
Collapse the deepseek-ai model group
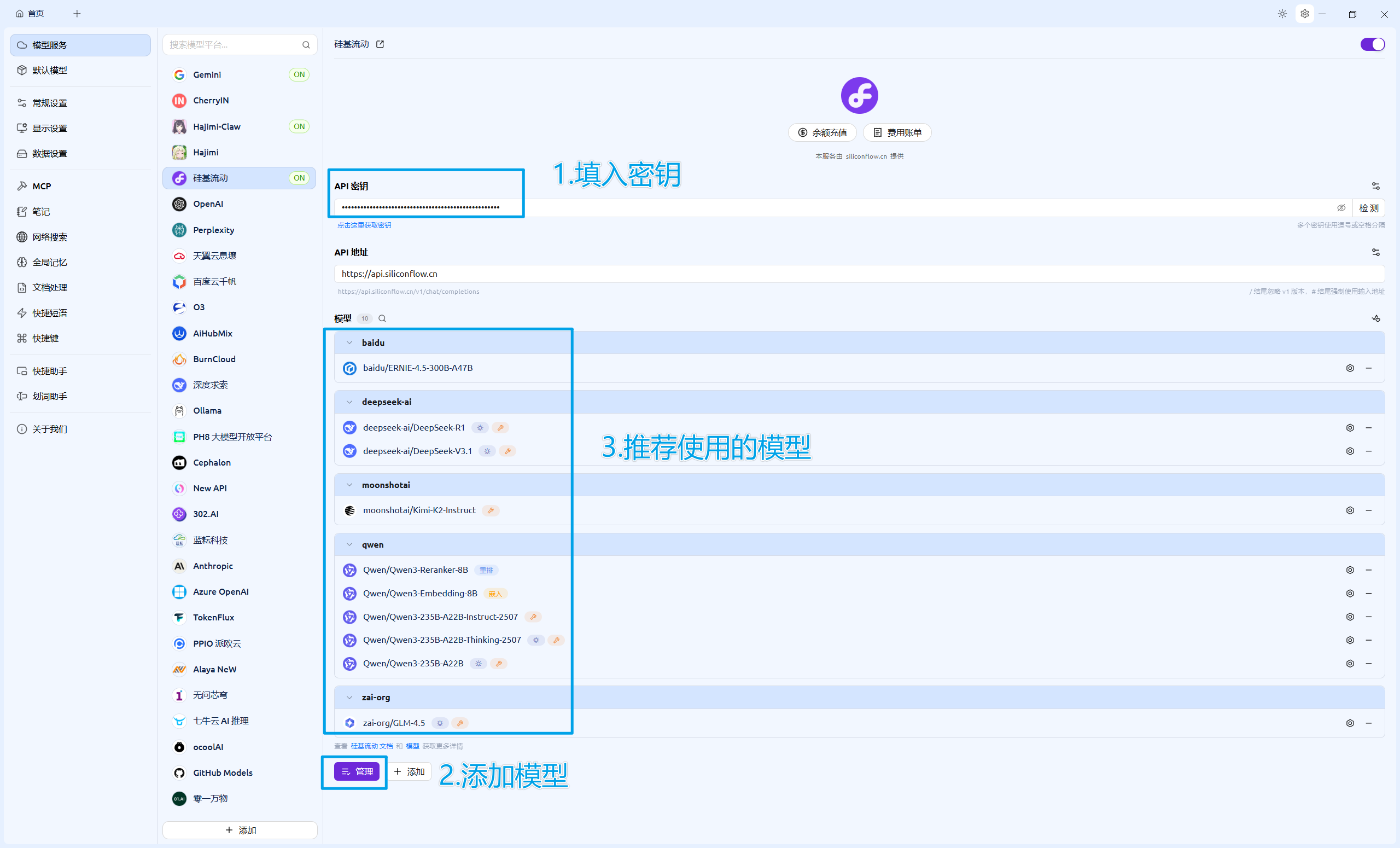349,402
